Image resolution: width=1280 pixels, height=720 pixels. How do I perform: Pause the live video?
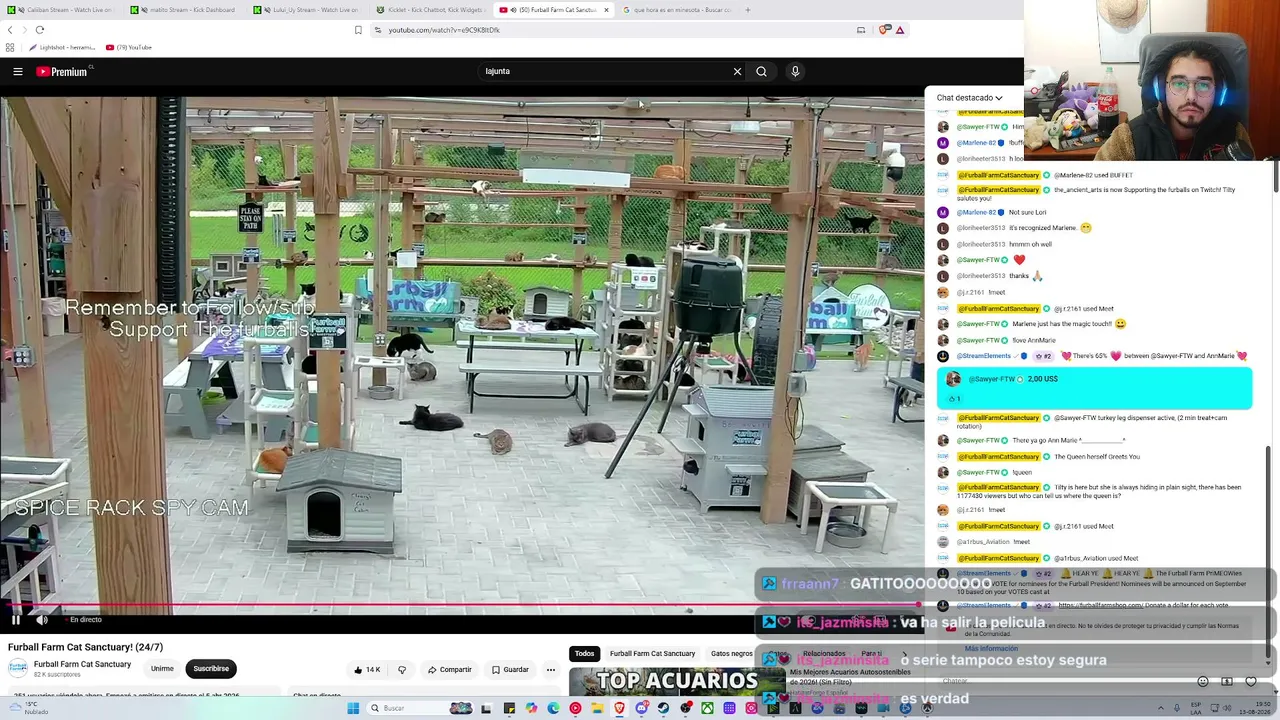pyautogui.click(x=16, y=620)
